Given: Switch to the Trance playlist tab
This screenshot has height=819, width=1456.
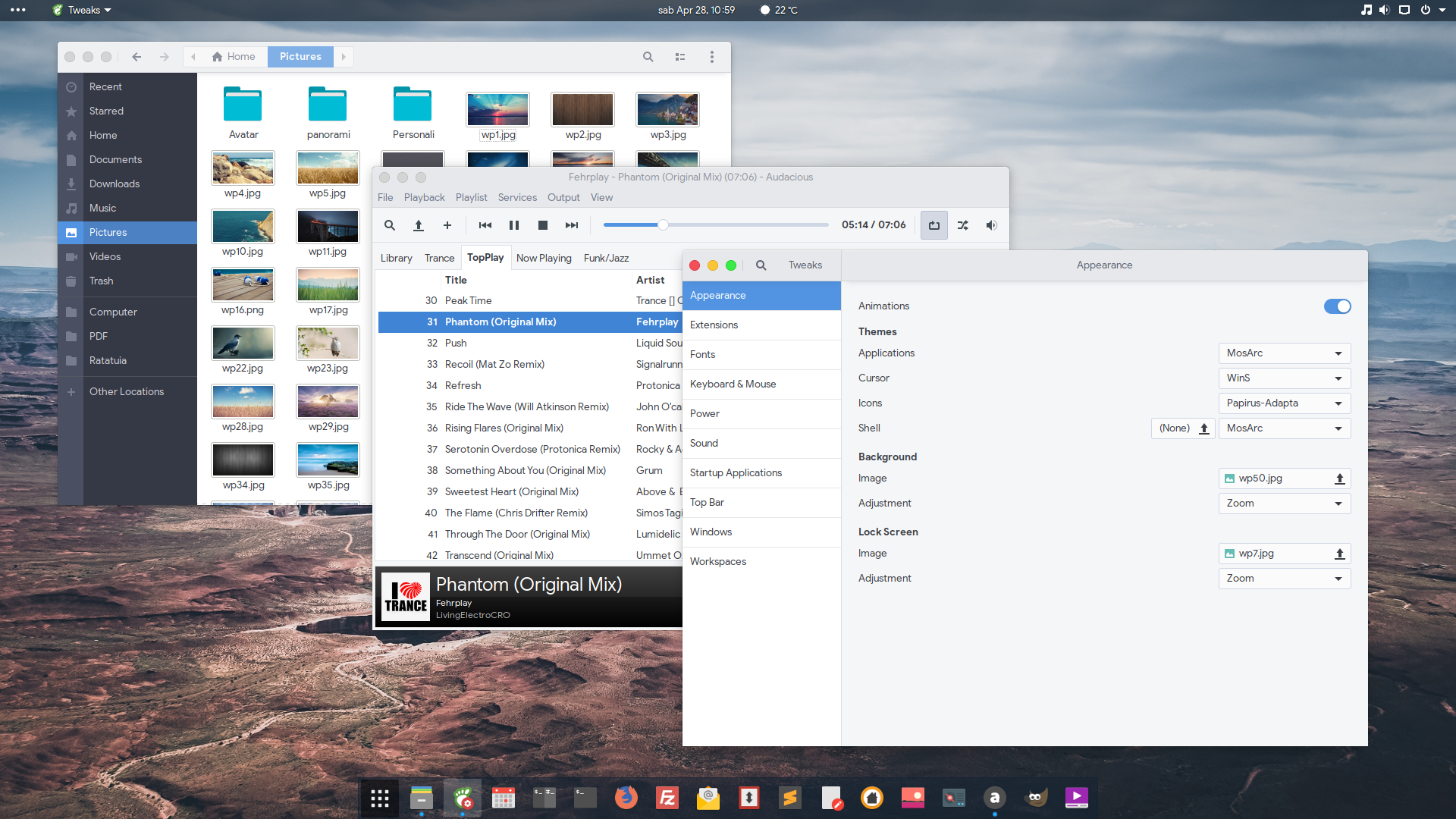Looking at the screenshot, I should 439,258.
